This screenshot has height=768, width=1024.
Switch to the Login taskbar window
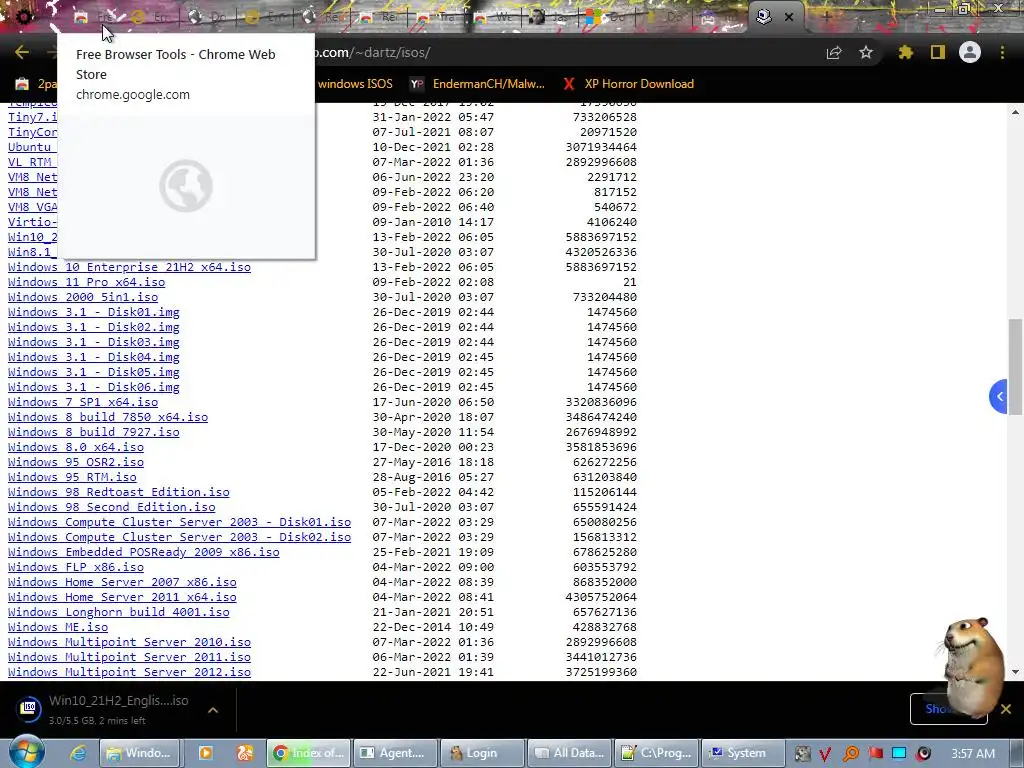coord(482,753)
